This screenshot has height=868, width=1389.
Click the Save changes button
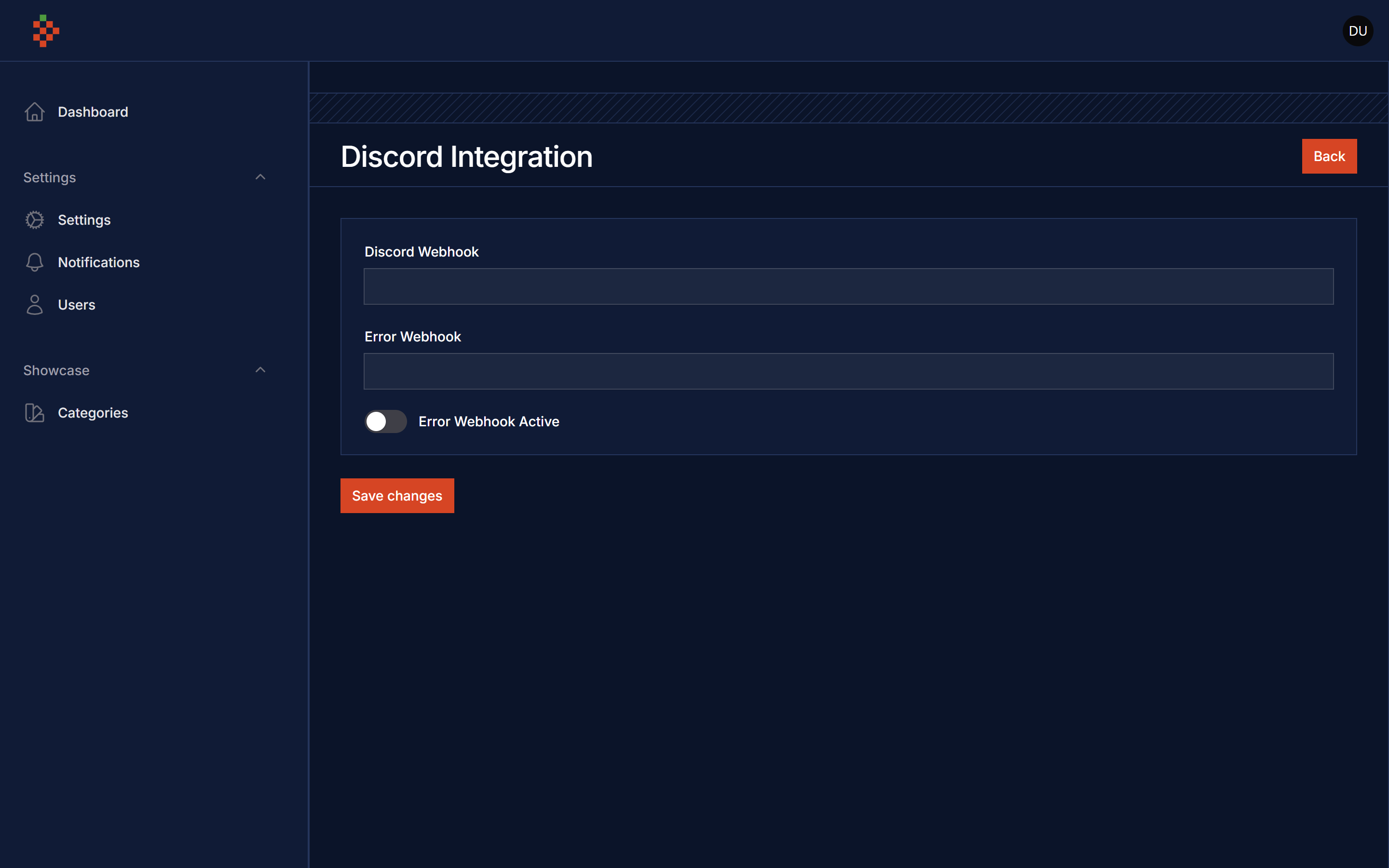click(397, 495)
